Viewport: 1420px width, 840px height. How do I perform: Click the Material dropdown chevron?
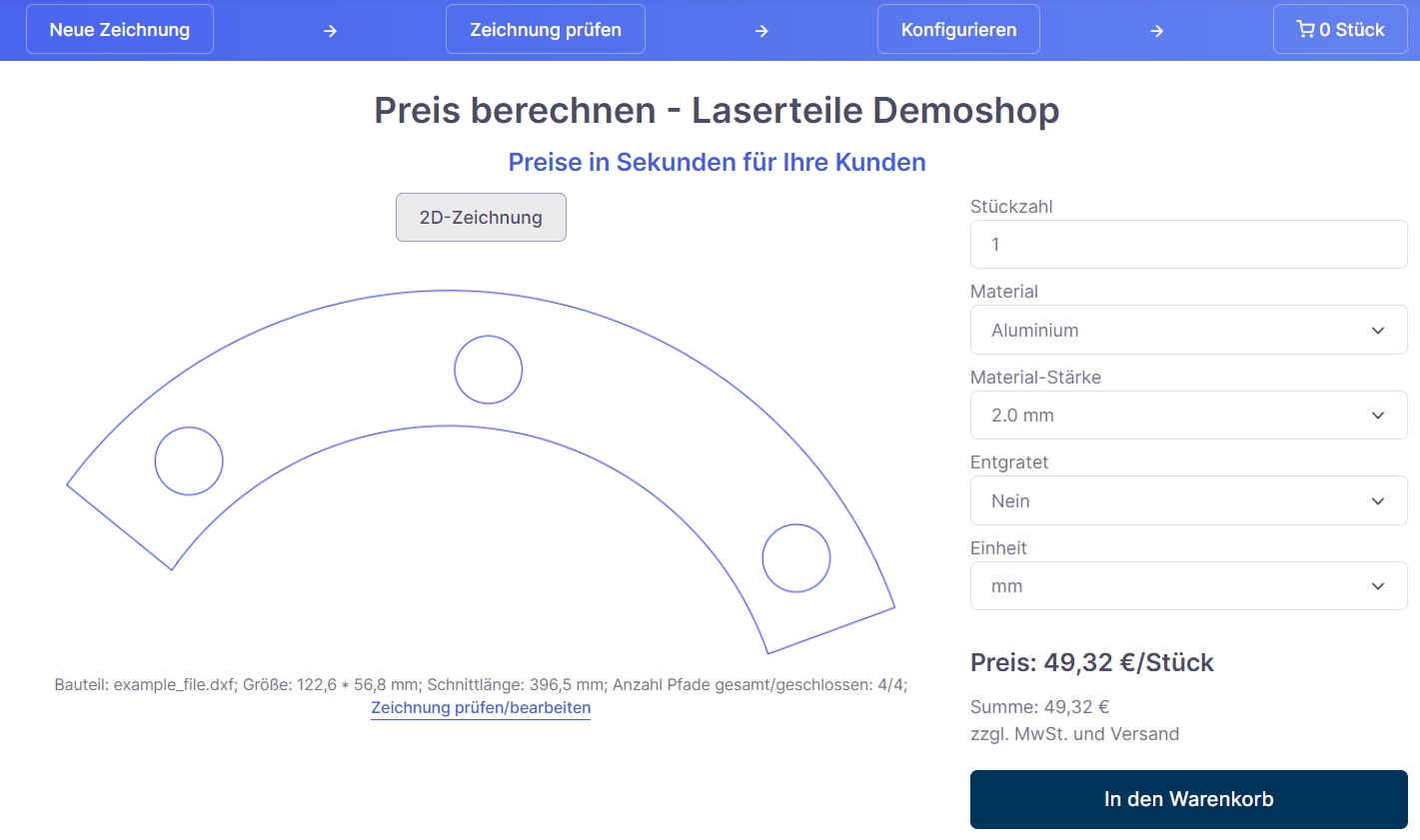(1378, 331)
